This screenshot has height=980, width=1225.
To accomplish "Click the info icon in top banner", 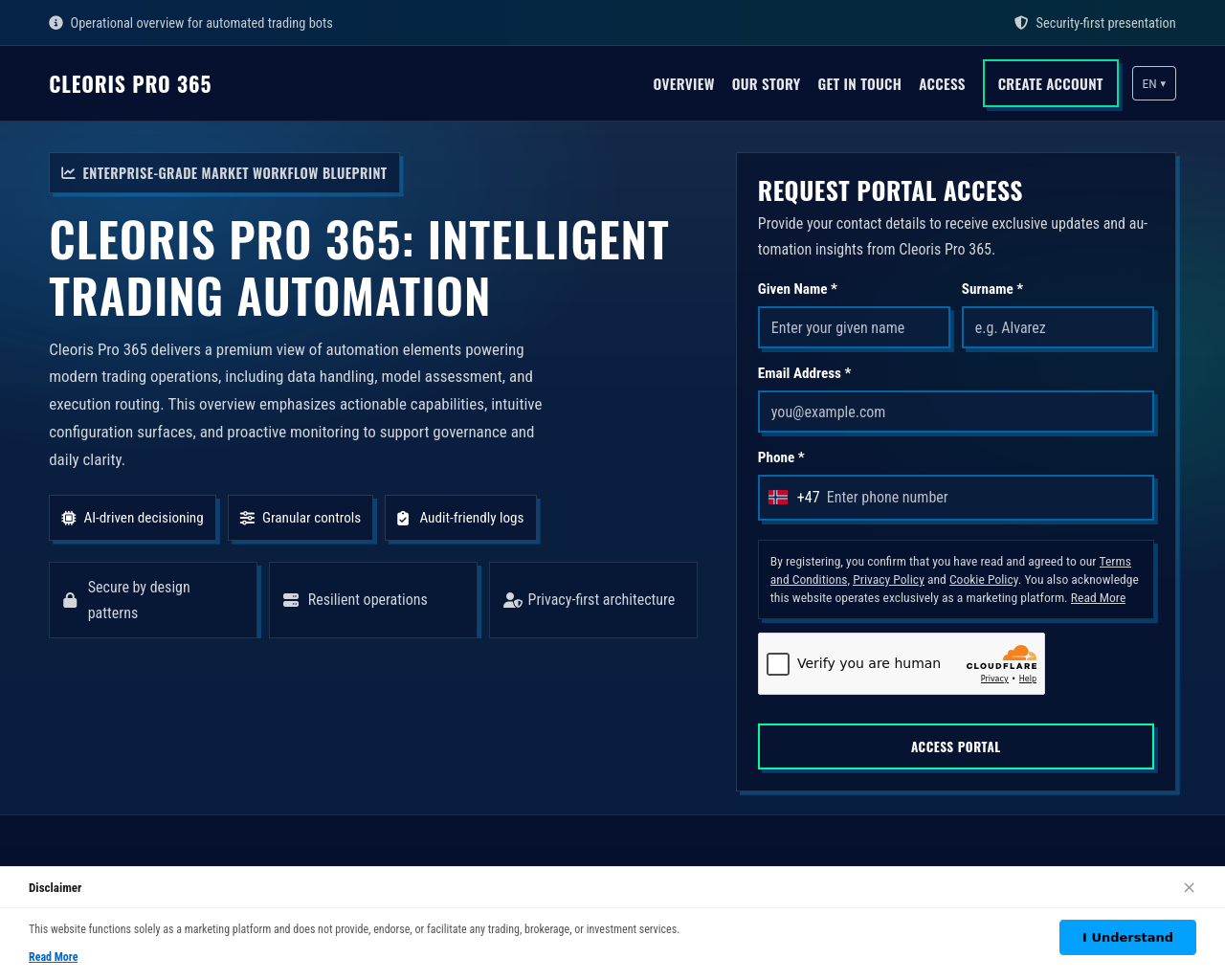I will tap(56, 23).
